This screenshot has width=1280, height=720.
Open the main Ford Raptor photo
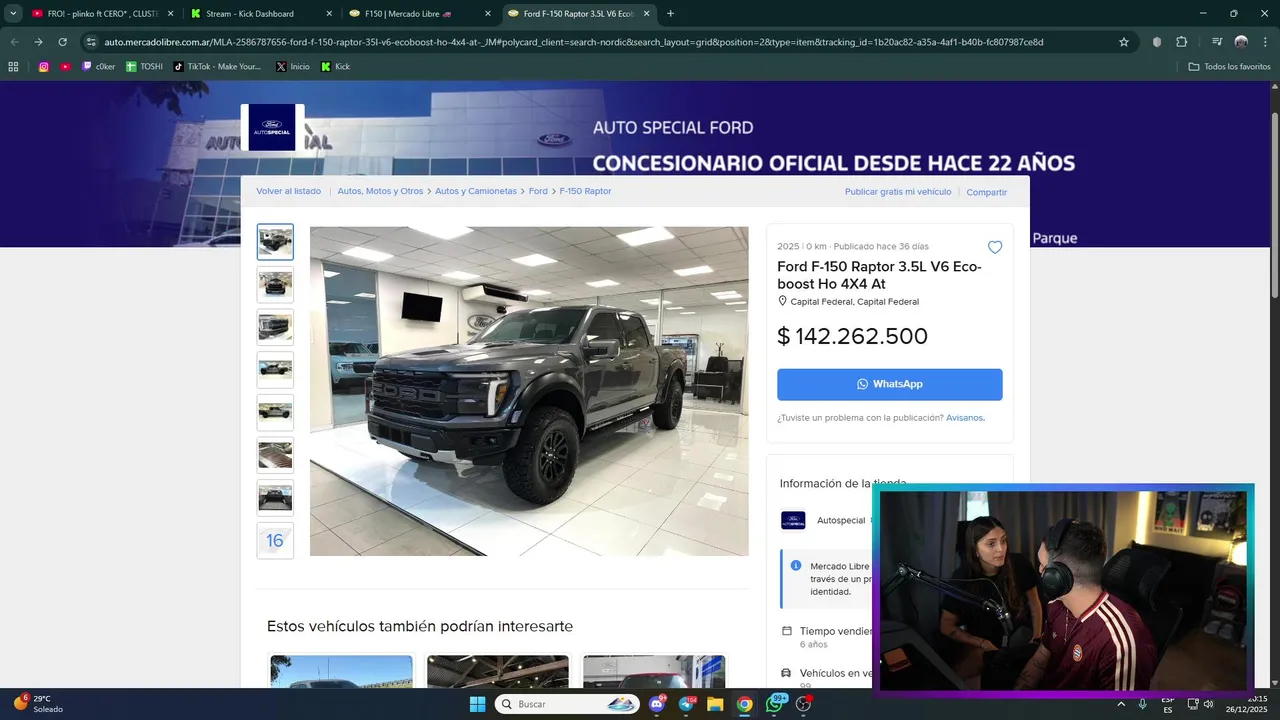(529, 391)
